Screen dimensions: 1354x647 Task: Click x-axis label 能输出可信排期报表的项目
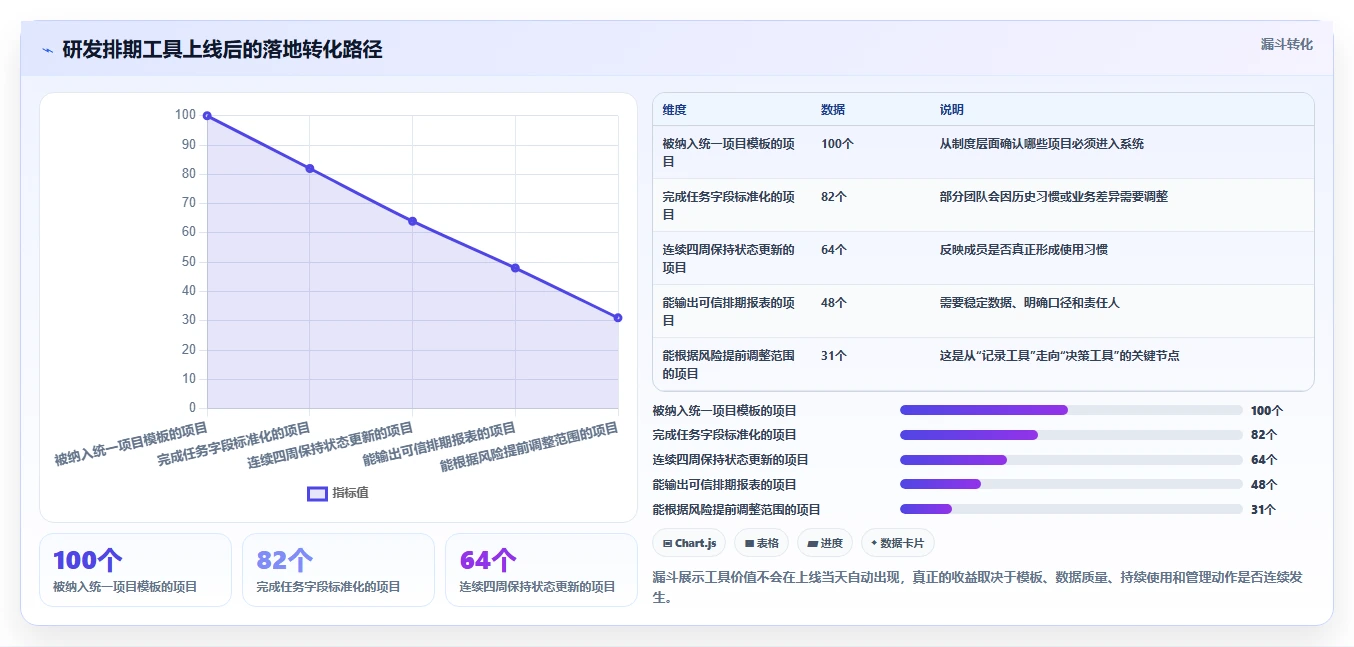(x=440, y=446)
